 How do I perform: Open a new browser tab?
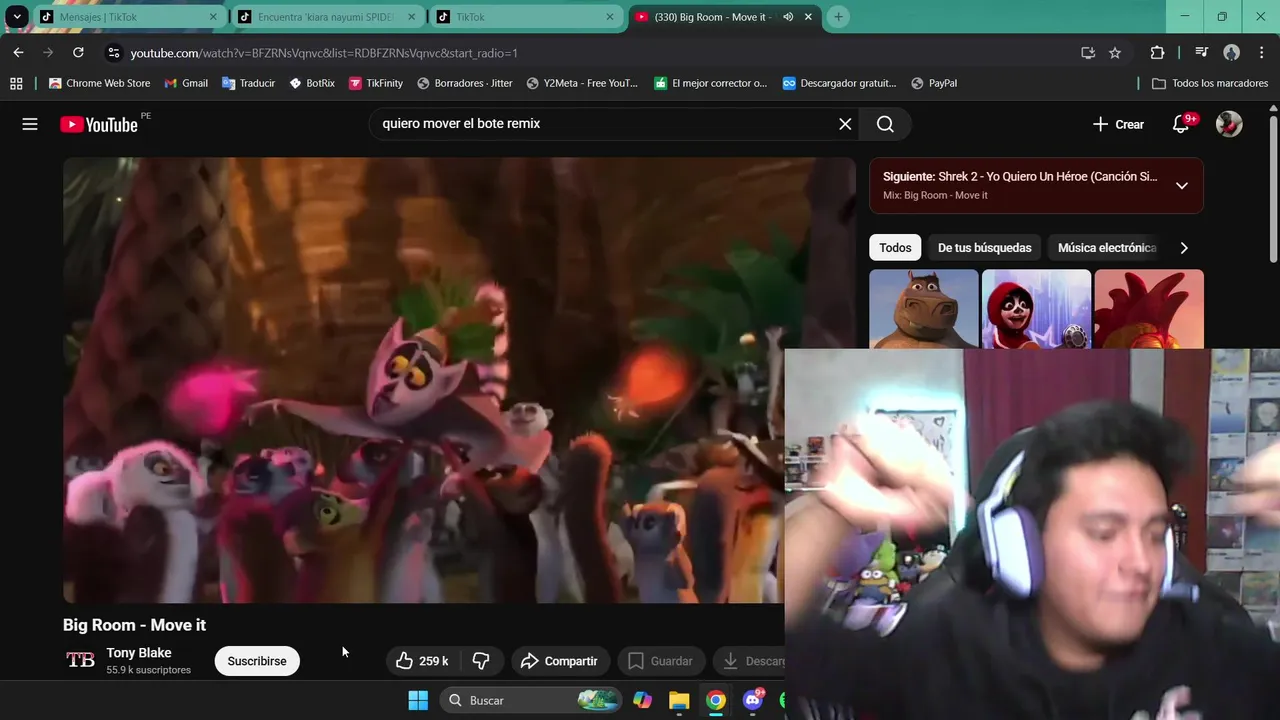click(838, 17)
